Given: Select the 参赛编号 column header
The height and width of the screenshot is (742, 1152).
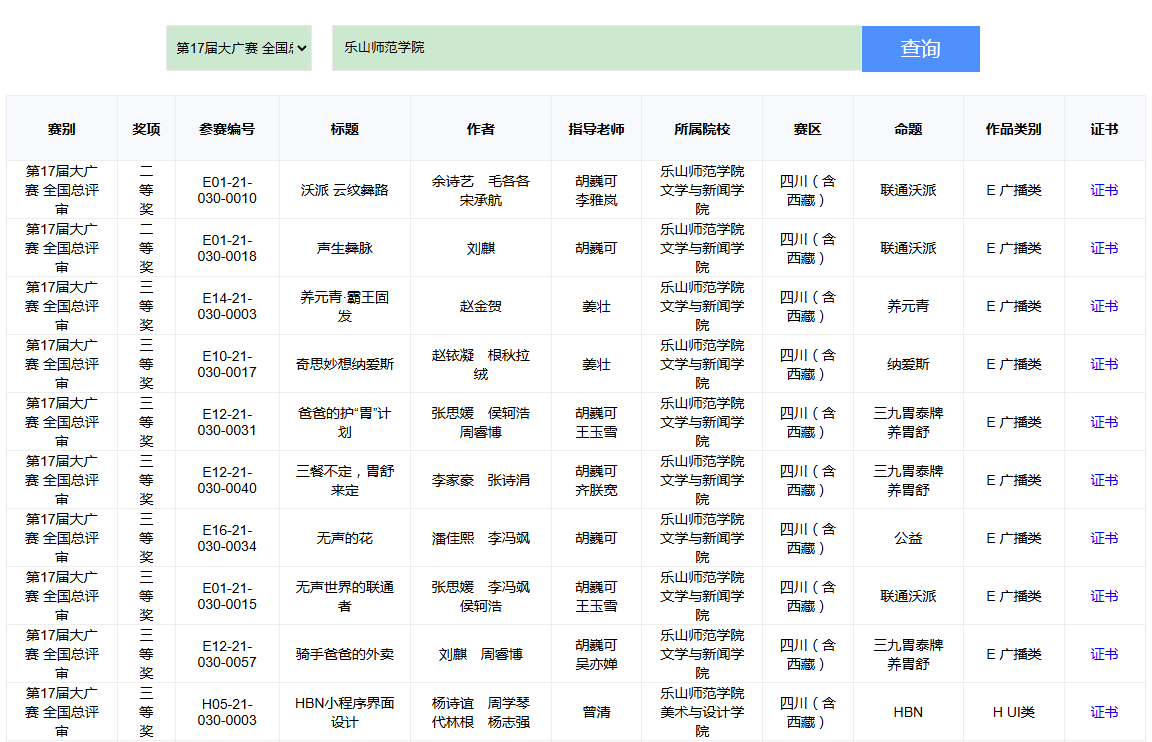Looking at the screenshot, I should (227, 129).
